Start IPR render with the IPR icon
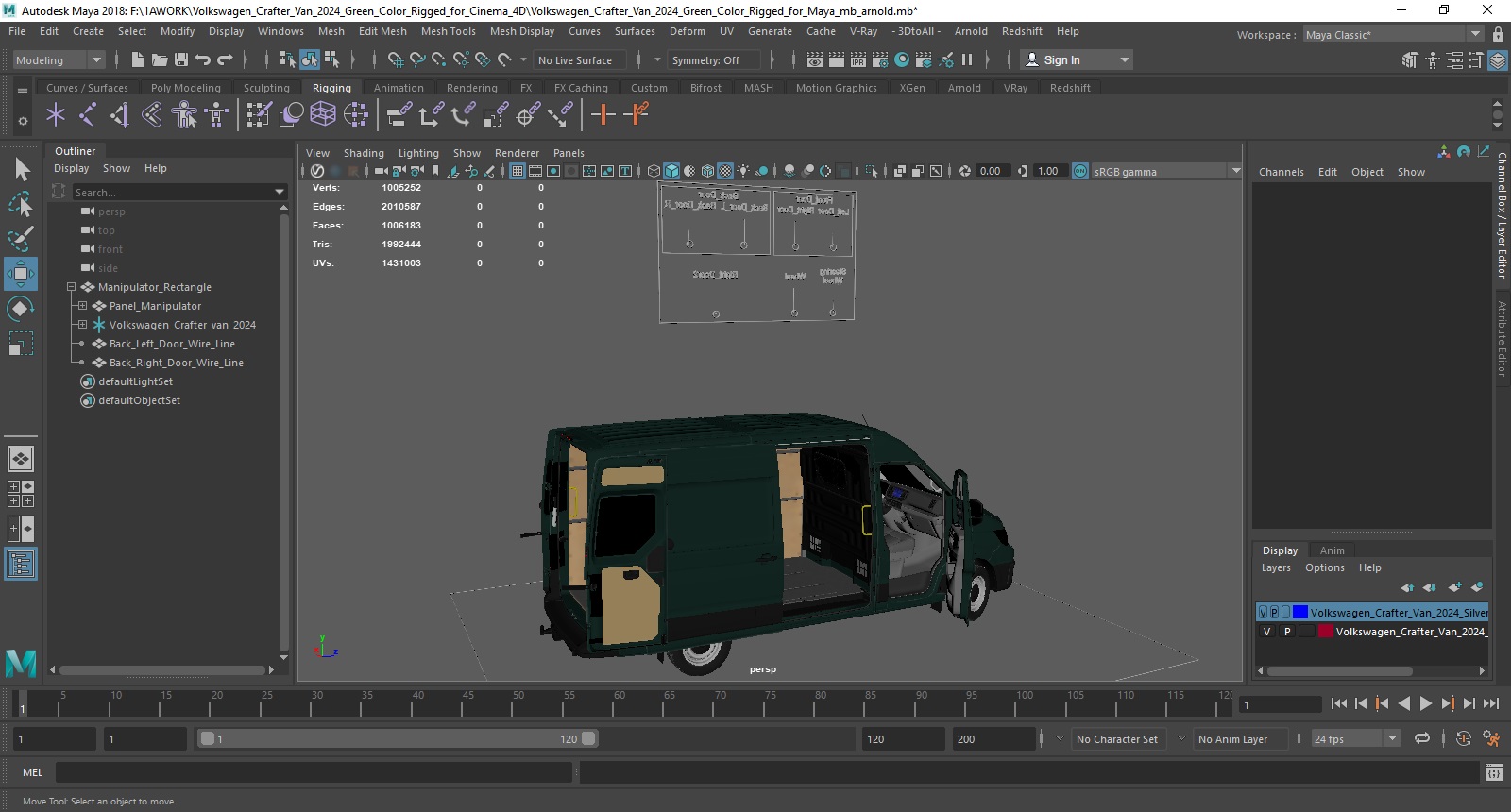This screenshot has height=812, width=1511. pos(858,59)
